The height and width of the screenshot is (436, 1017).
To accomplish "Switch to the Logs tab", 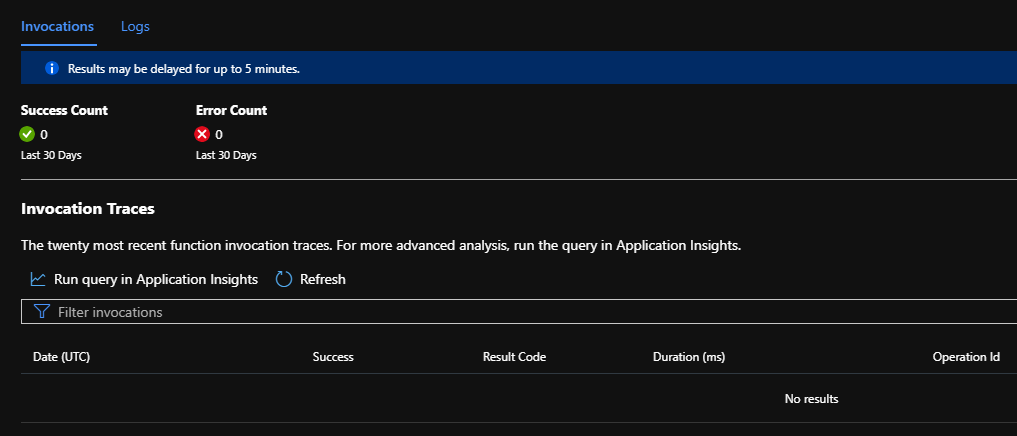I will (x=135, y=27).
